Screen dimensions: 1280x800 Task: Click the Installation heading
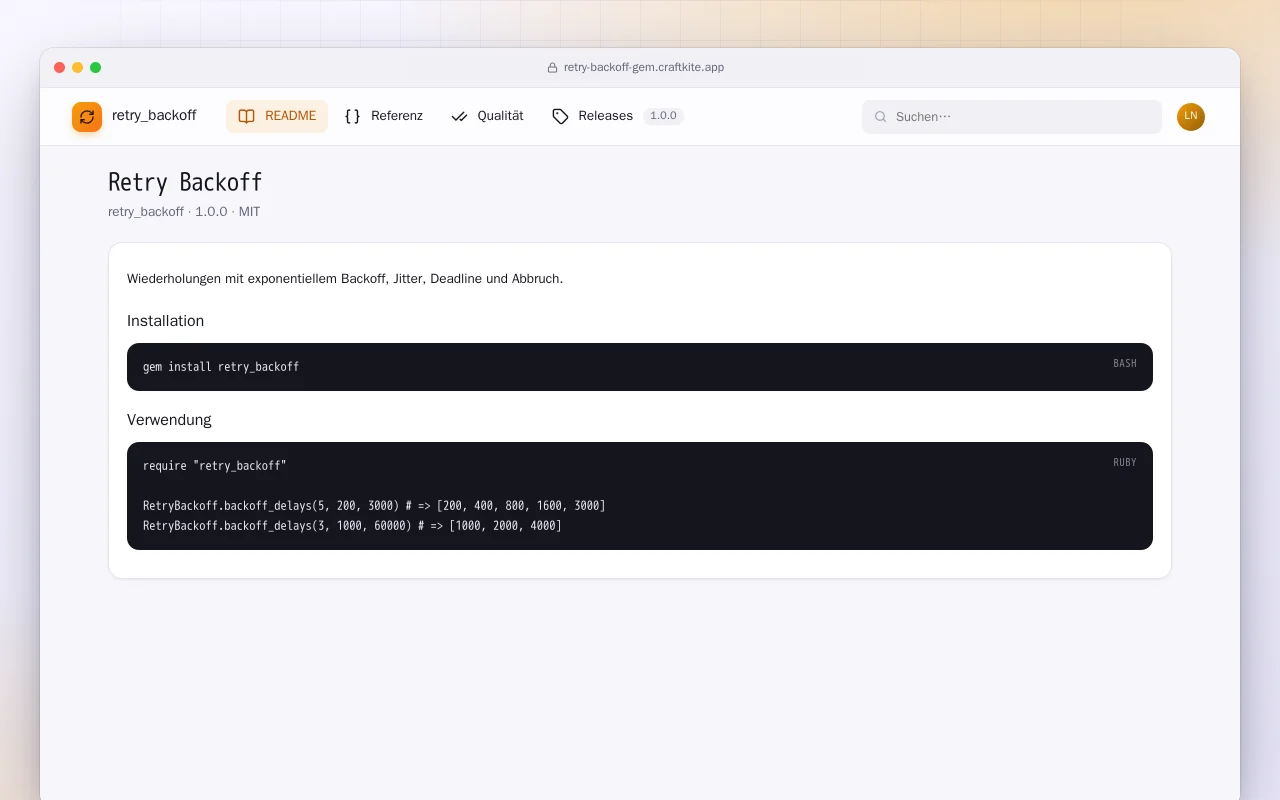pos(165,321)
